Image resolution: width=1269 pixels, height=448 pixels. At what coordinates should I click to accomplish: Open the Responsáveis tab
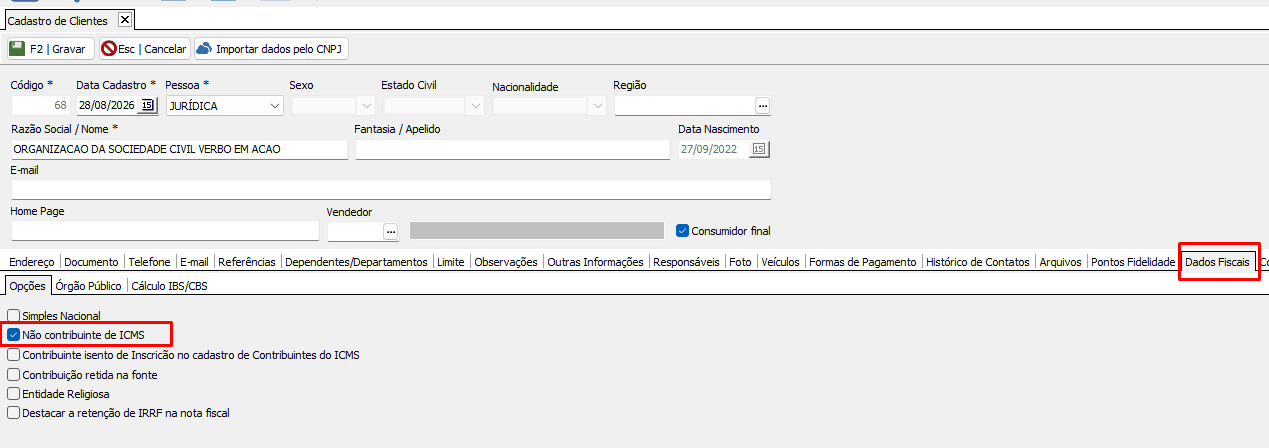[x=686, y=262]
